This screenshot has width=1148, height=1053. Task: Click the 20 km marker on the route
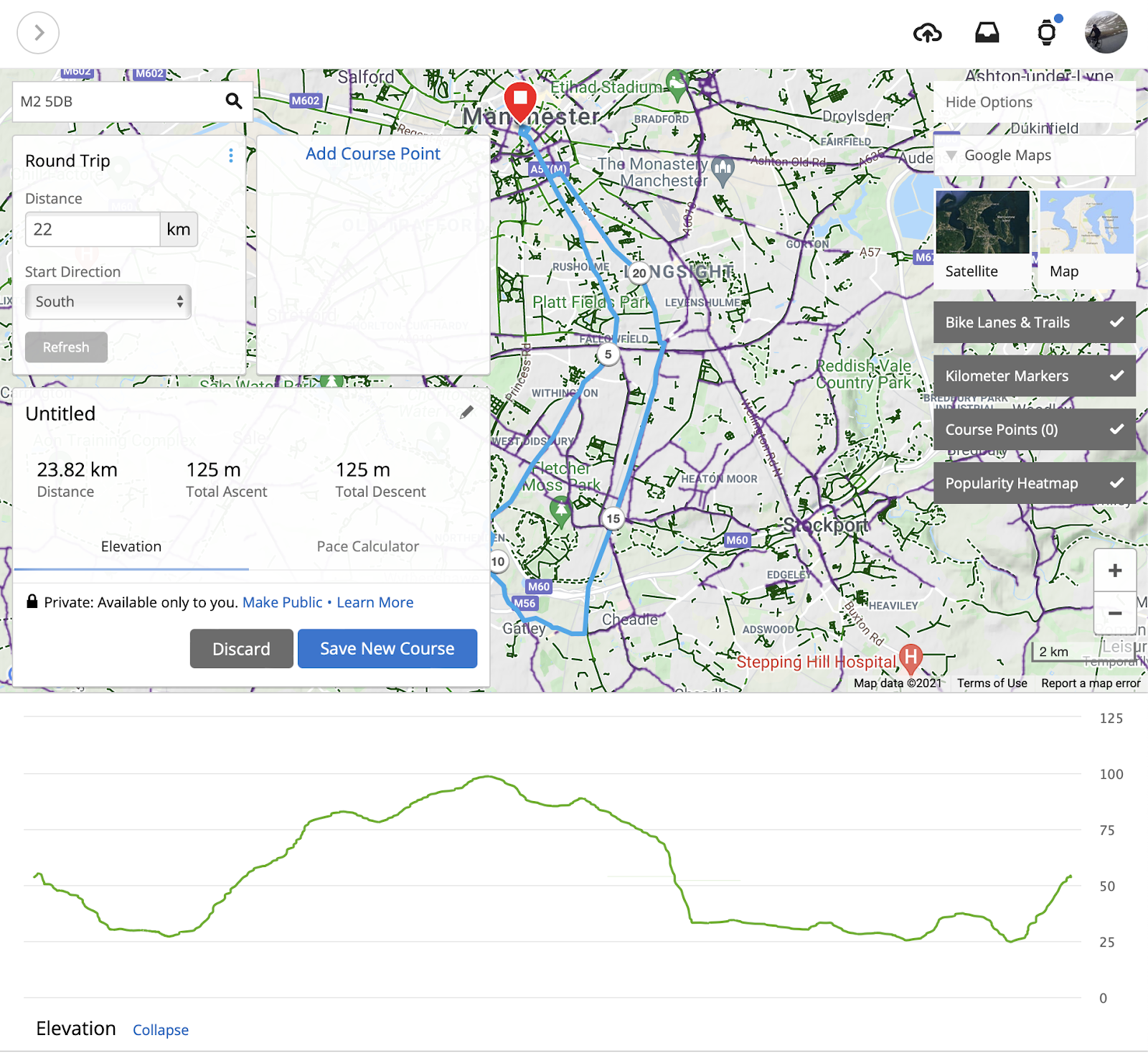[639, 273]
